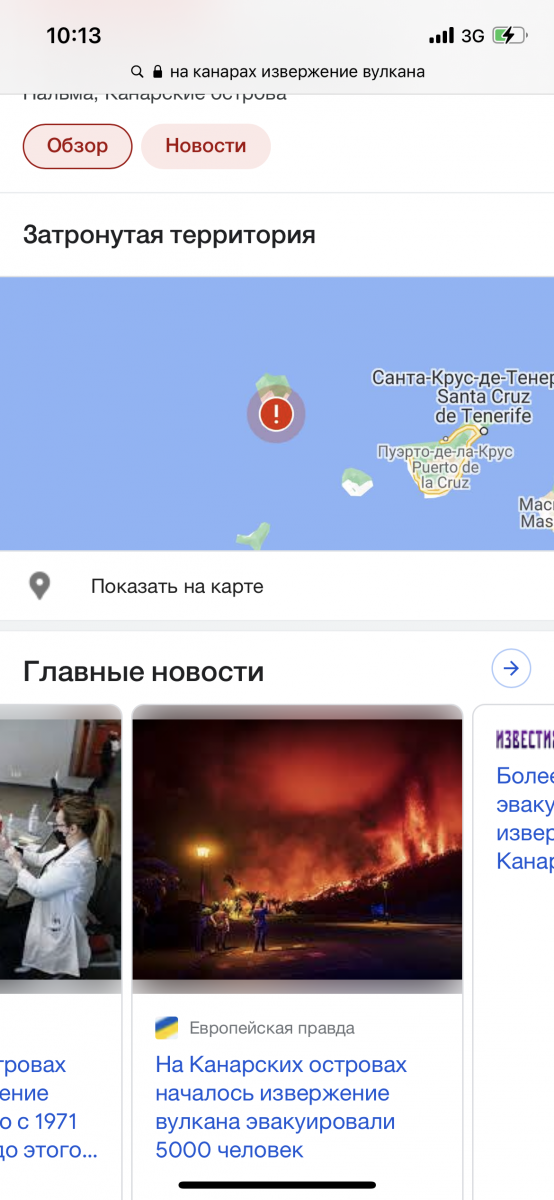Open article about evacuating 5000 people

click(282, 1107)
